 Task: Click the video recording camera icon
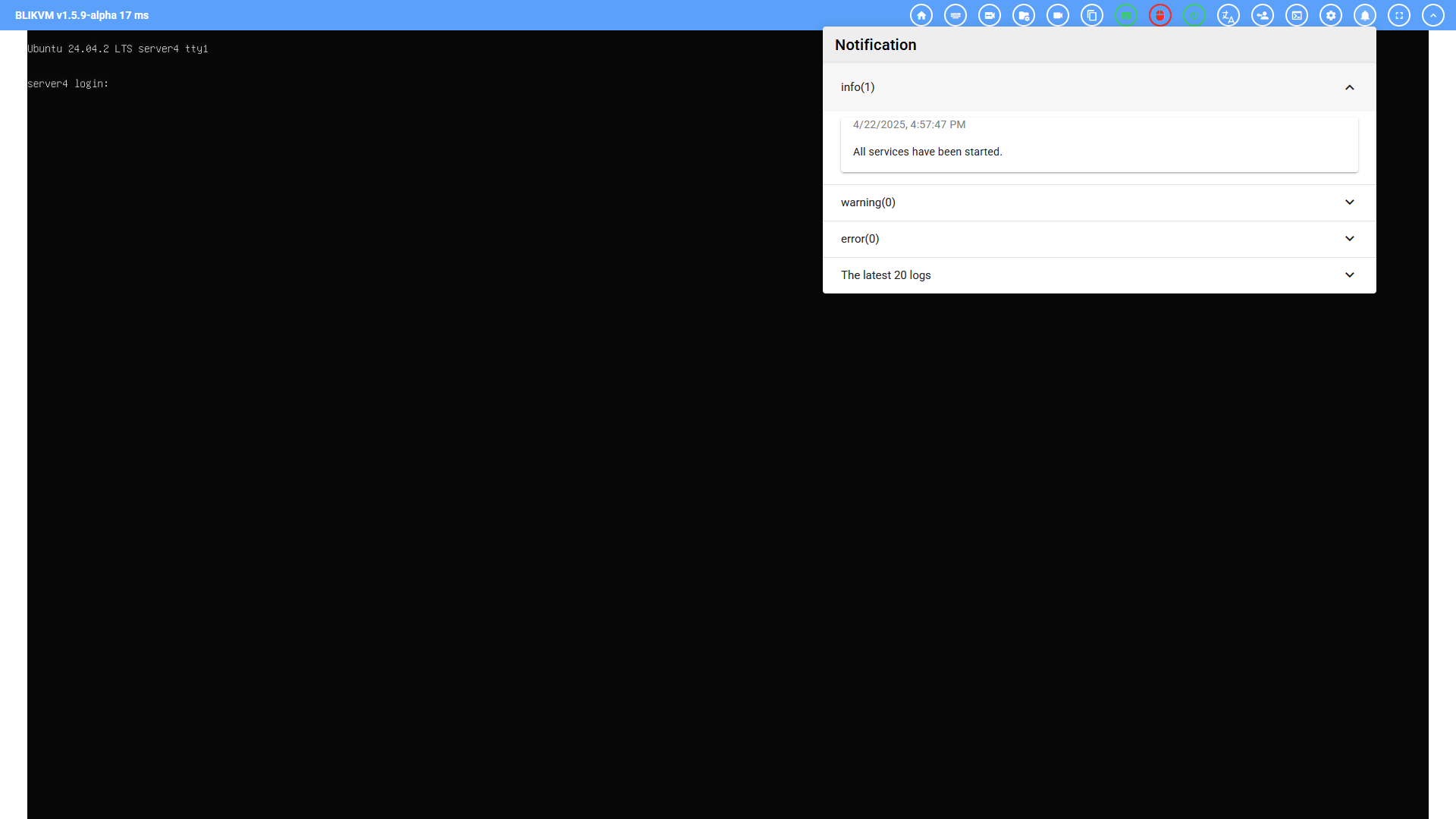pos(1058,15)
